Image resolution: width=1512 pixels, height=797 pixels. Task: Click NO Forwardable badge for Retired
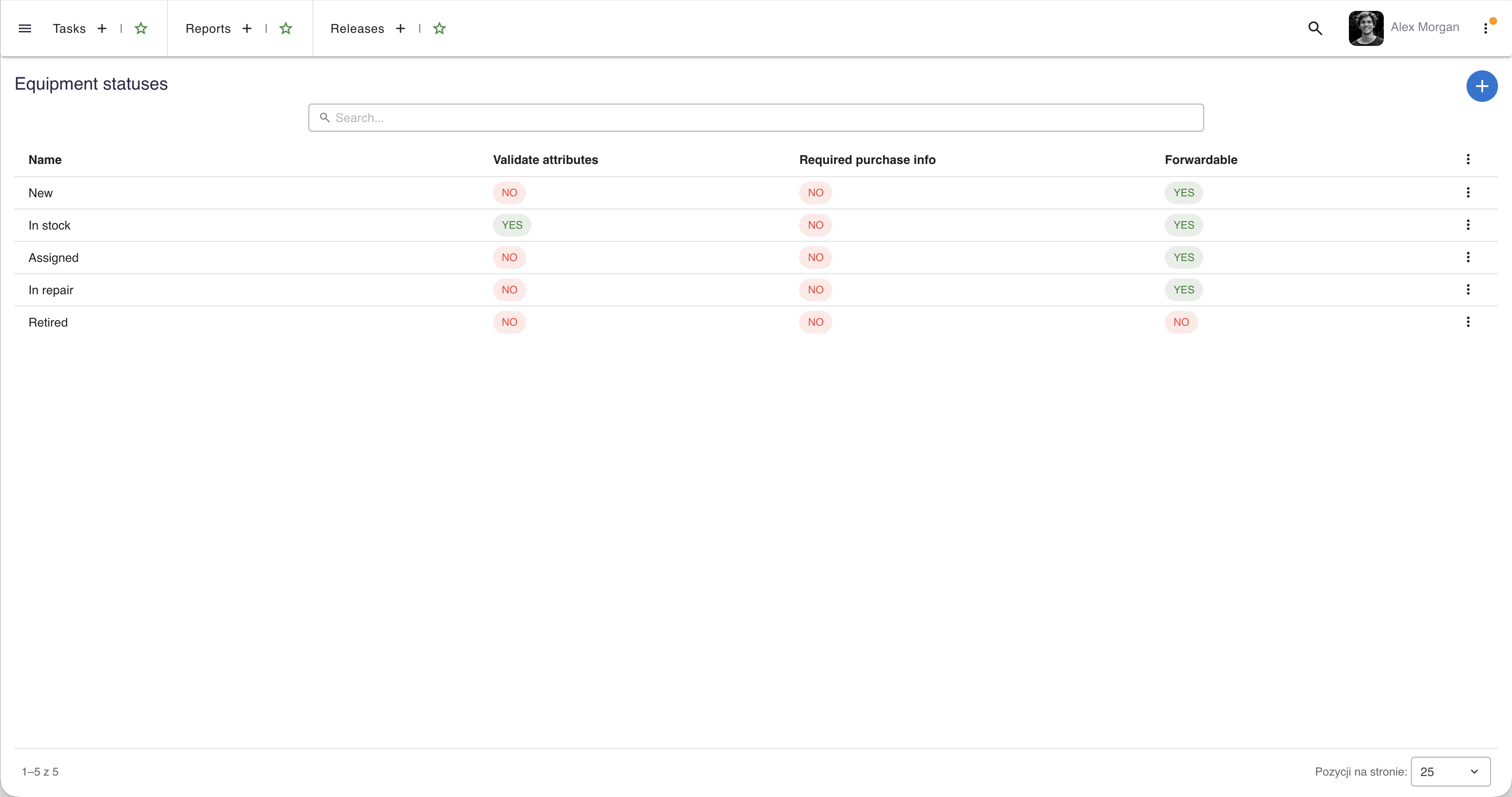pos(1181,322)
